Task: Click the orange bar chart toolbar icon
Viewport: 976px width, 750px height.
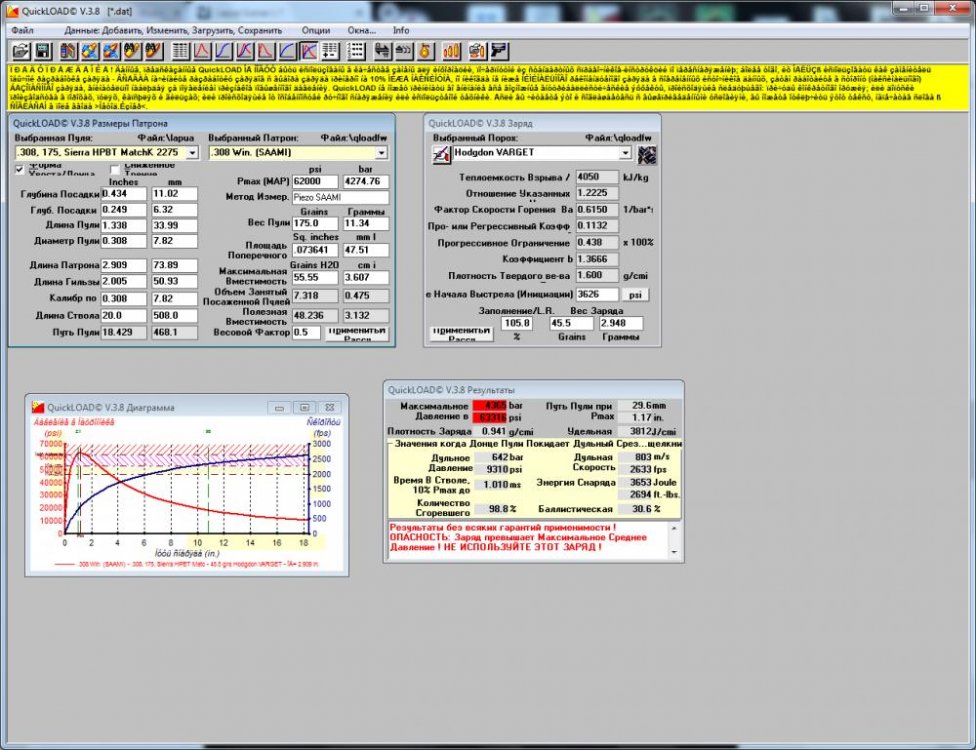Action: pos(452,50)
